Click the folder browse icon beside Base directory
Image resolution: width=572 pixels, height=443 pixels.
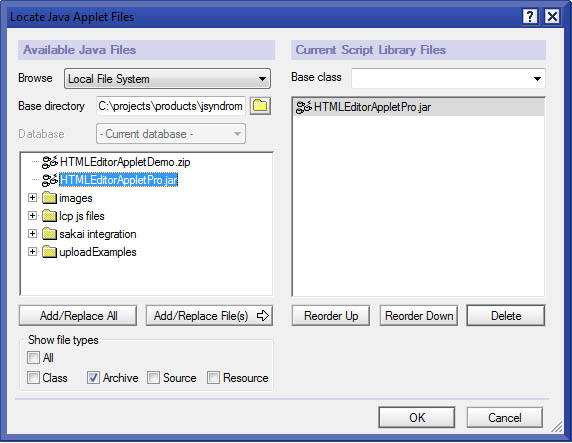coord(260,106)
